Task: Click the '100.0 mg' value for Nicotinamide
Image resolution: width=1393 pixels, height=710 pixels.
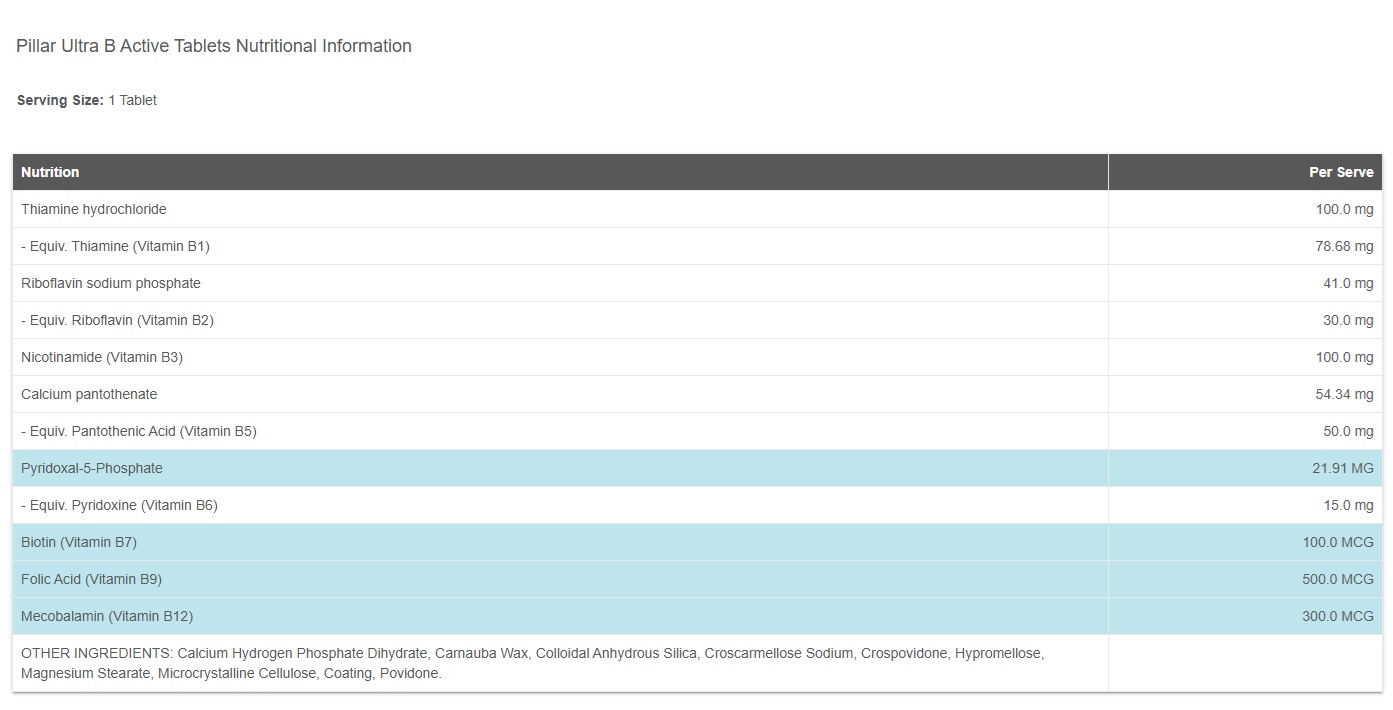Action: [x=1344, y=357]
